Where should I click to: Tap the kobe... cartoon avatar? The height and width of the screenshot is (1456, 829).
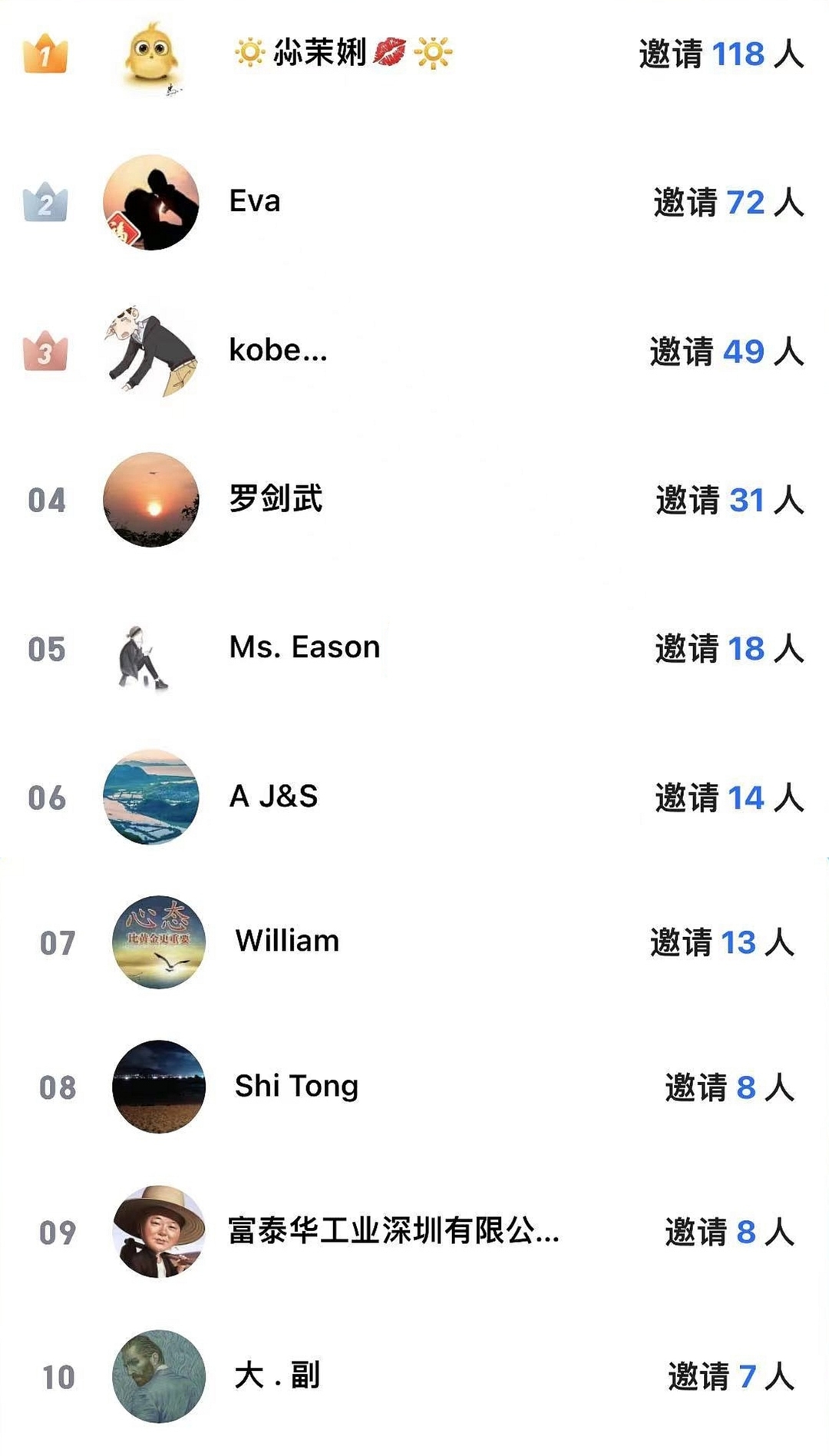coord(151,351)
